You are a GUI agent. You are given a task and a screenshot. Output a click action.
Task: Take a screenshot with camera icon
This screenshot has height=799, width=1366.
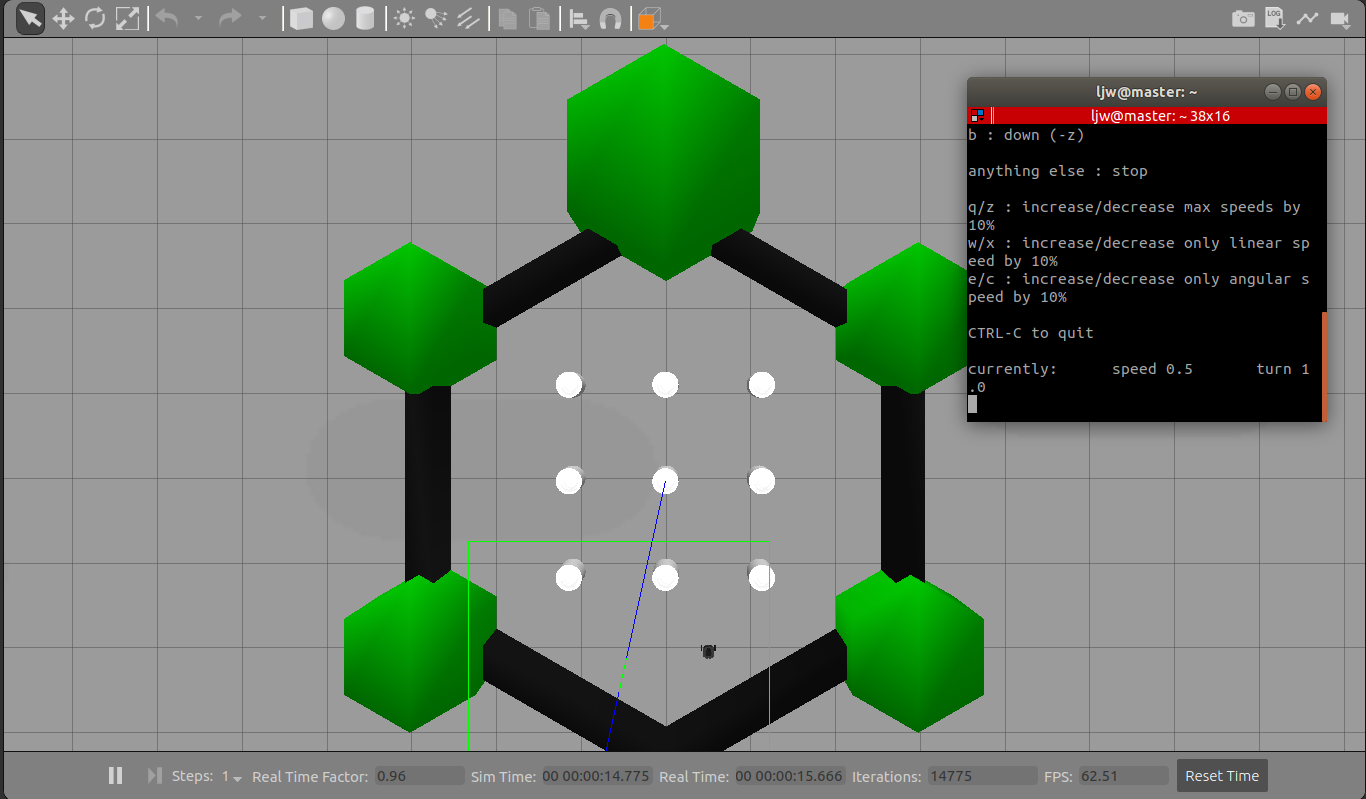click(x=1243, y=18)
